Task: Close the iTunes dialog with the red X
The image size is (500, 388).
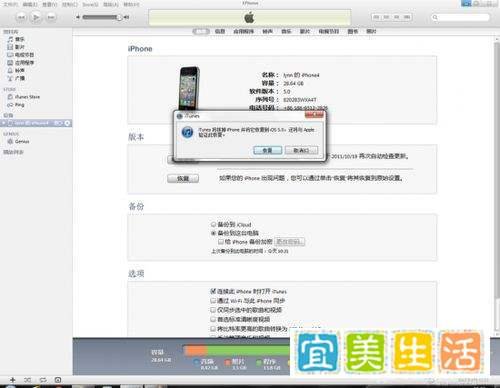Action: [x=314, y=115]
